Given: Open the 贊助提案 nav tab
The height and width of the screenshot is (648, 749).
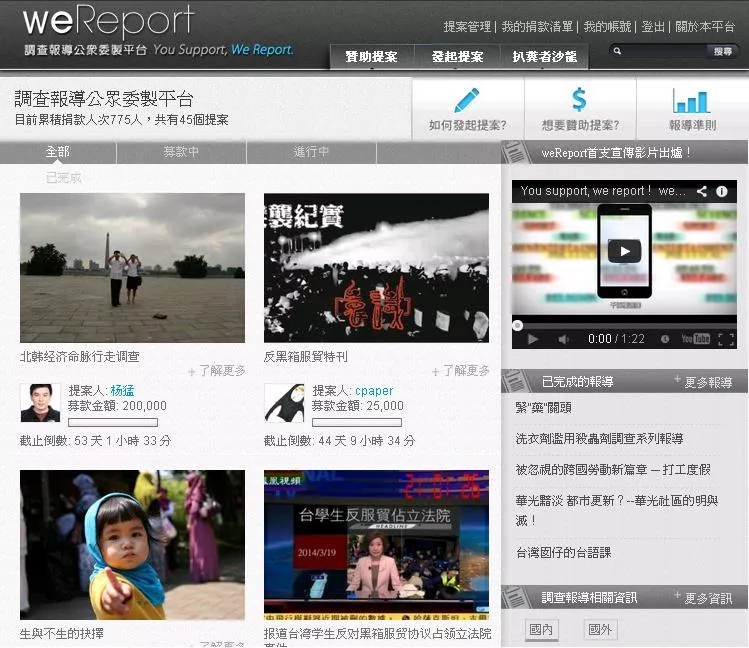Looking at the screenshot, I should 372,57.
